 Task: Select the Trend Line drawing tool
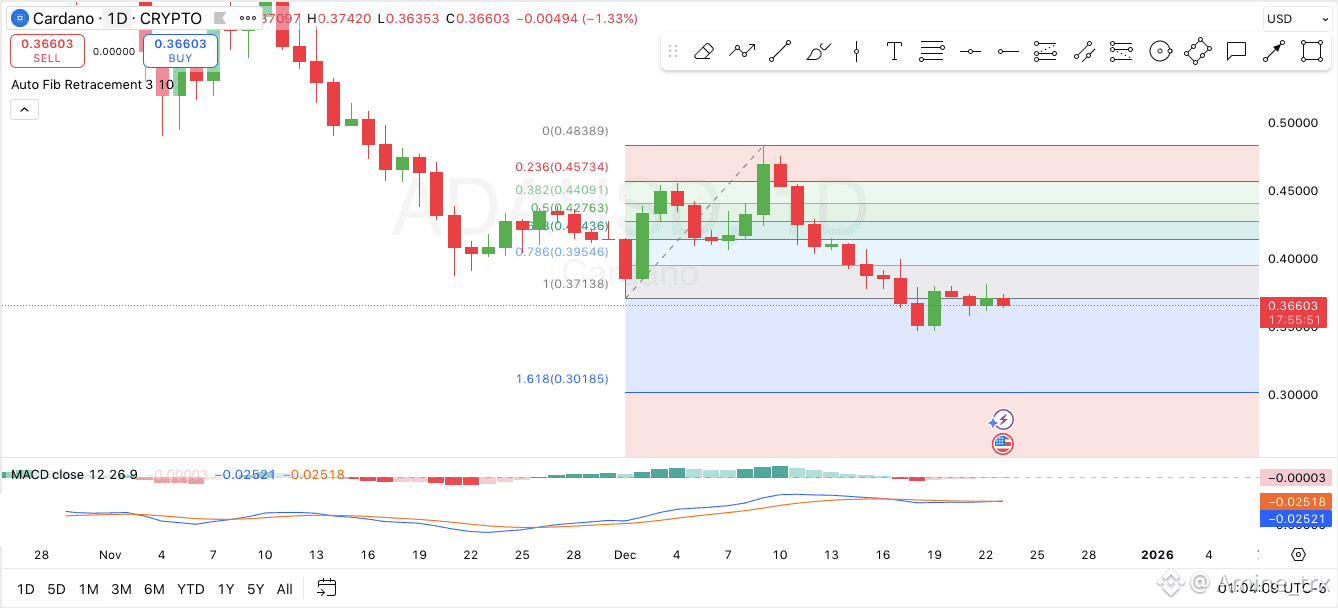[780, 51]
